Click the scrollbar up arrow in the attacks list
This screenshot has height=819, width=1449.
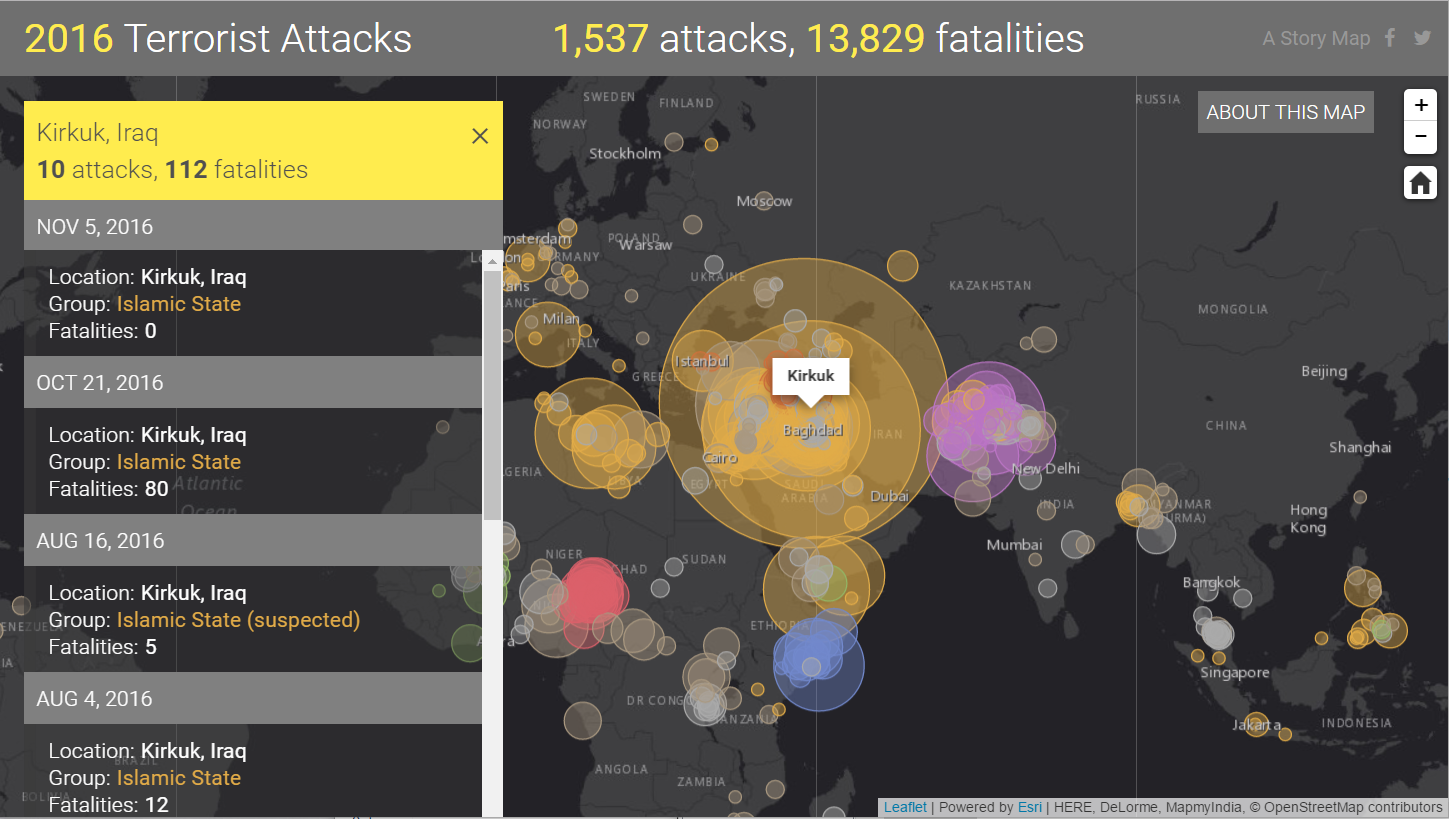492,261
